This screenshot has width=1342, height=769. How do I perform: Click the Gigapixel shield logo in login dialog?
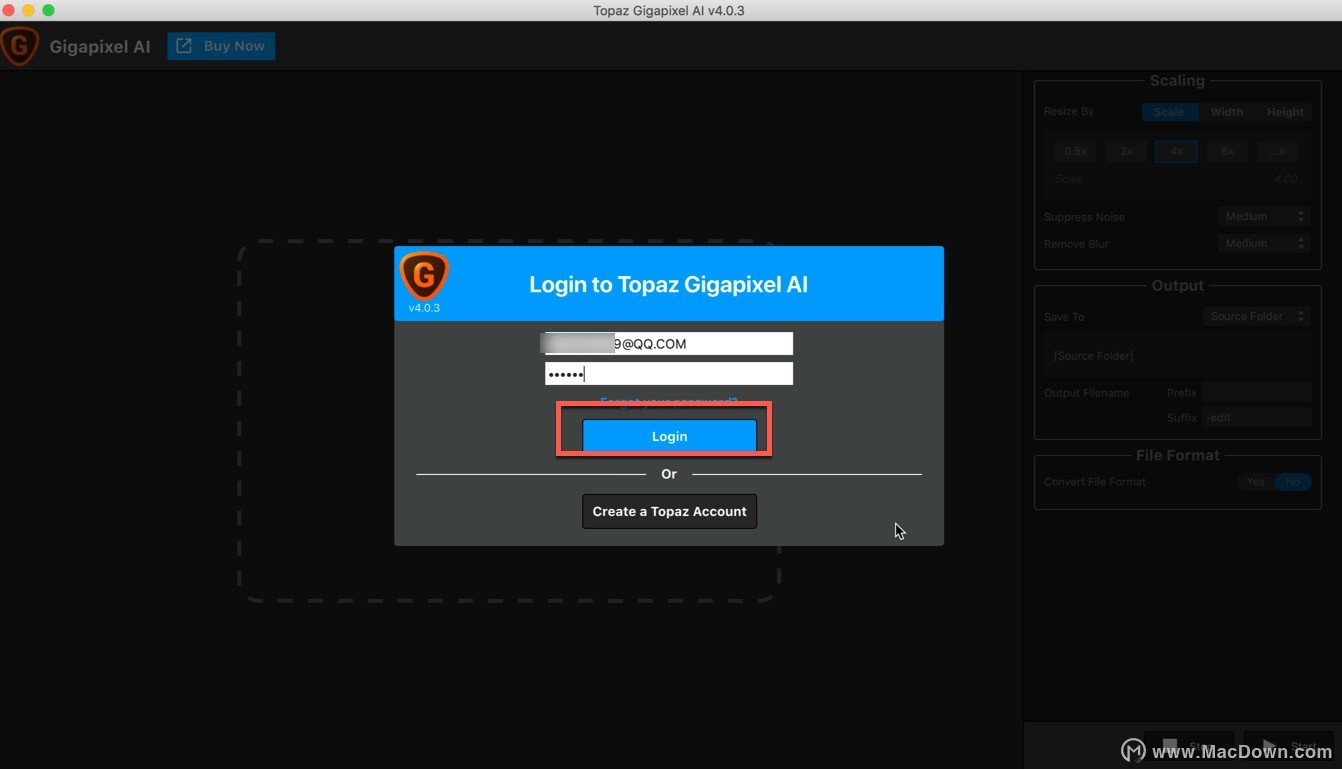click(424, 276)
